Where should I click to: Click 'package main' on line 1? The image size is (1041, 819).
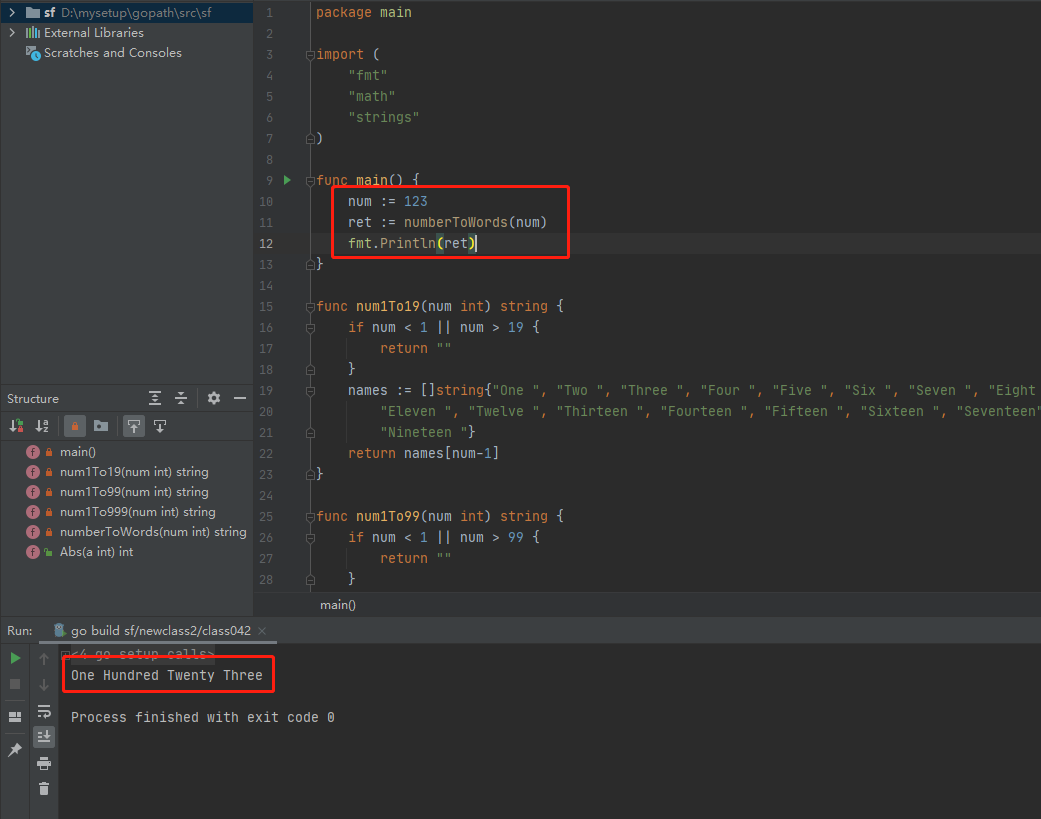364,13
